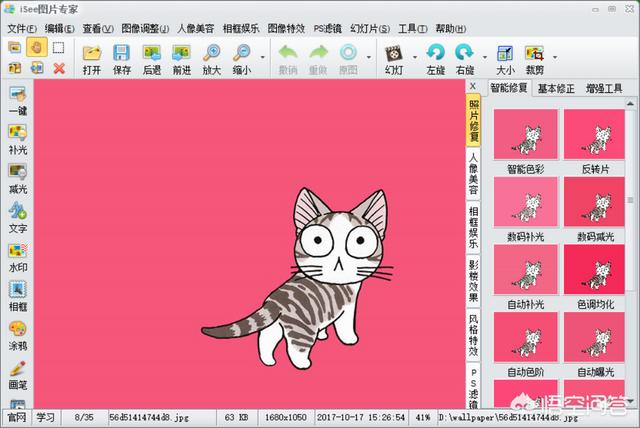The image size is (640, 428).
Task: Expand dropdown arrow next to 右旋
Action: 485,58
